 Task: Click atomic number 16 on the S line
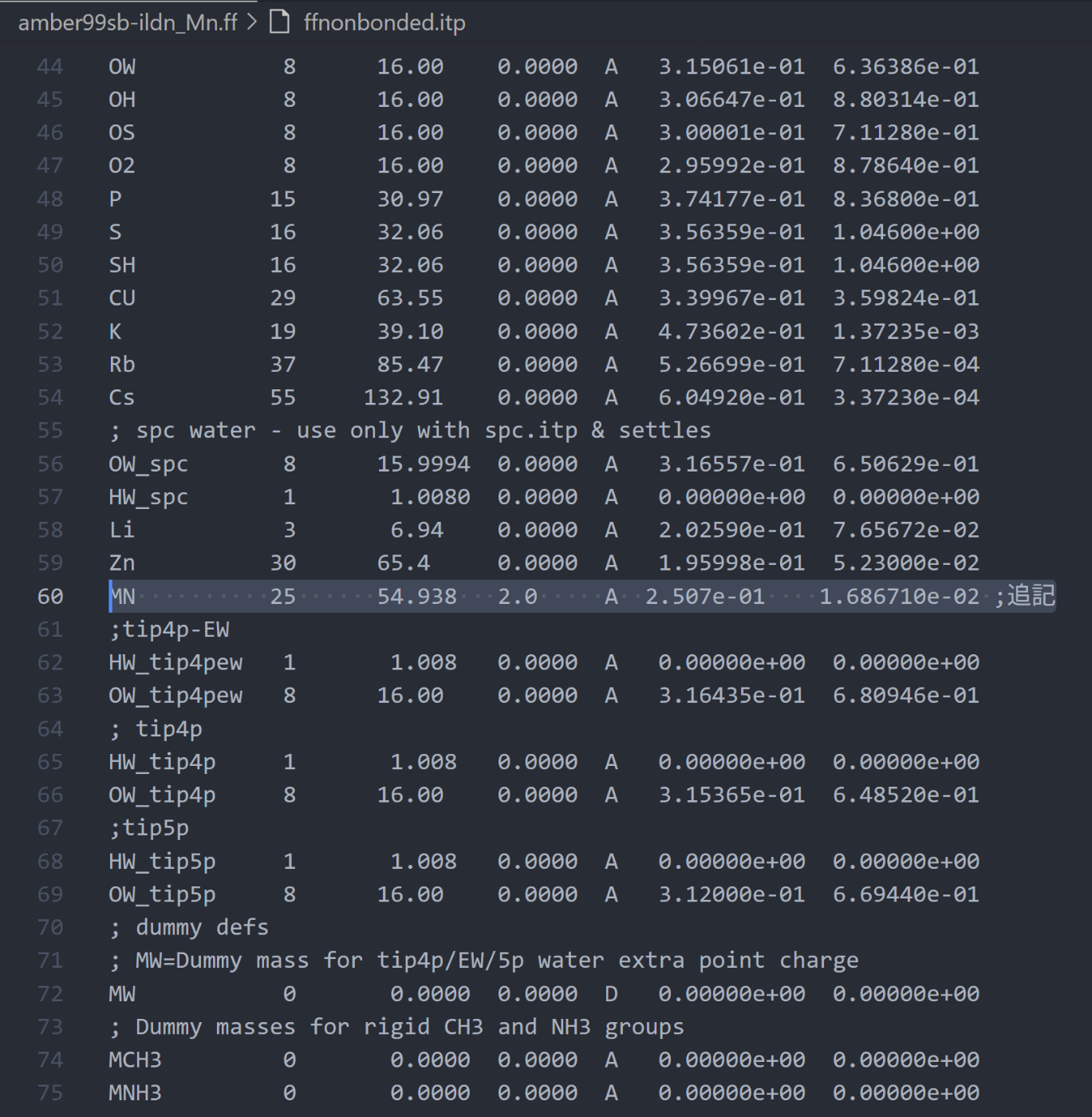(x=282, y=232)
